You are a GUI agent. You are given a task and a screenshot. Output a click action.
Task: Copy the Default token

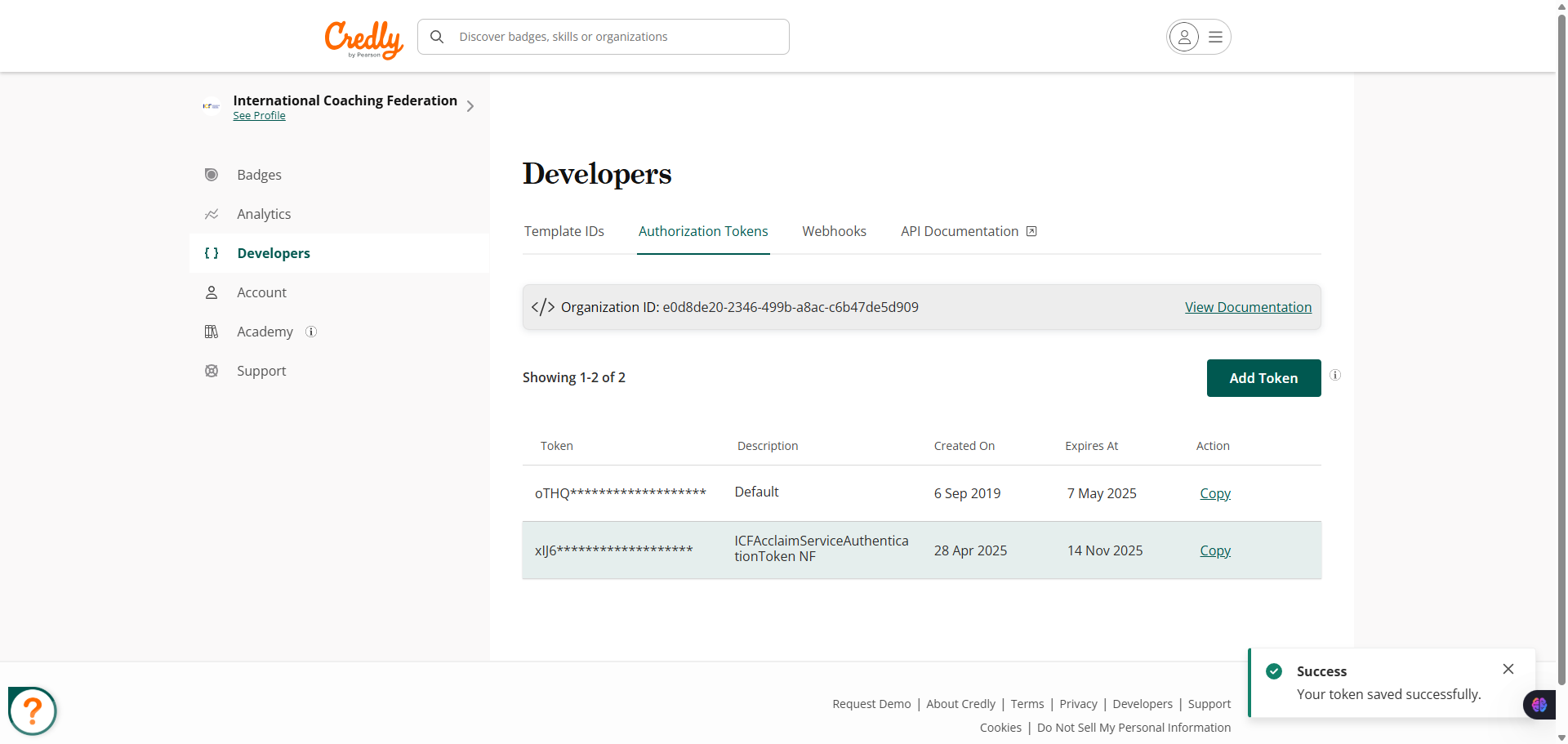point(1215,493)
